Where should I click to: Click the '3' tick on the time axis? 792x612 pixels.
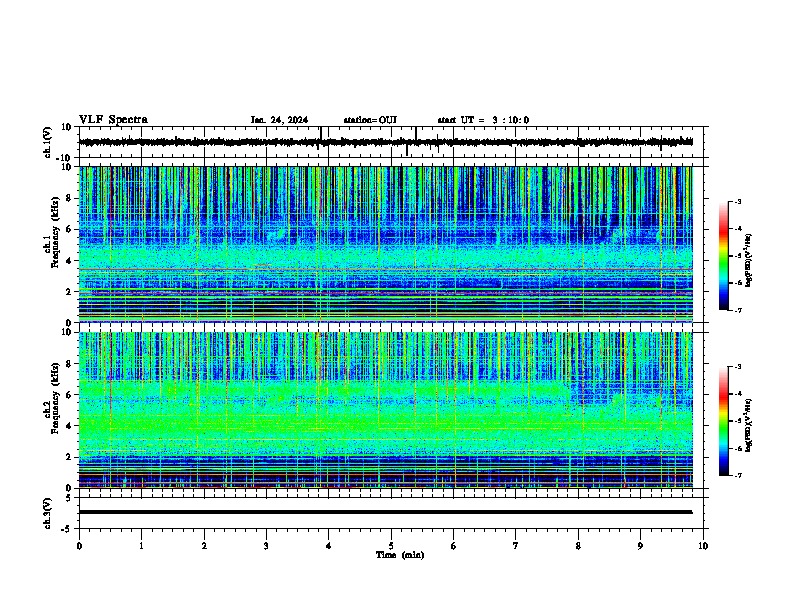tap(266, 546)
